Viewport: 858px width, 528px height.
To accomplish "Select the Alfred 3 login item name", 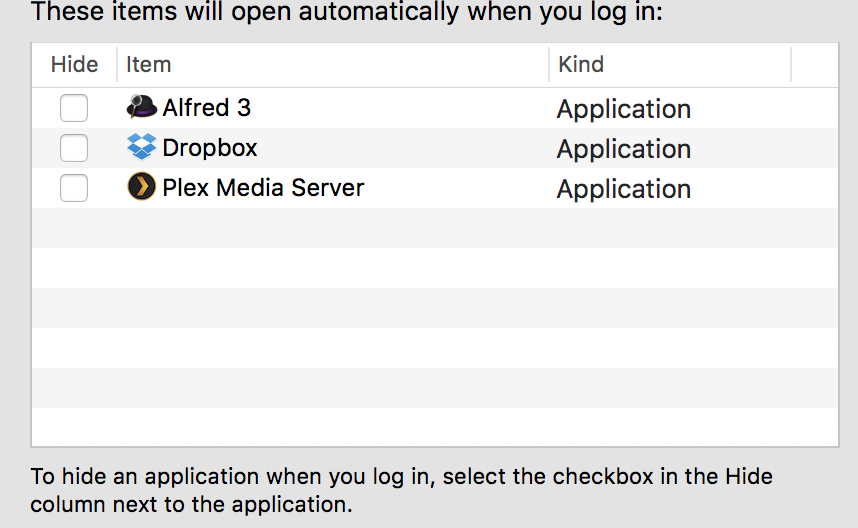I will [x=207, y=108].
